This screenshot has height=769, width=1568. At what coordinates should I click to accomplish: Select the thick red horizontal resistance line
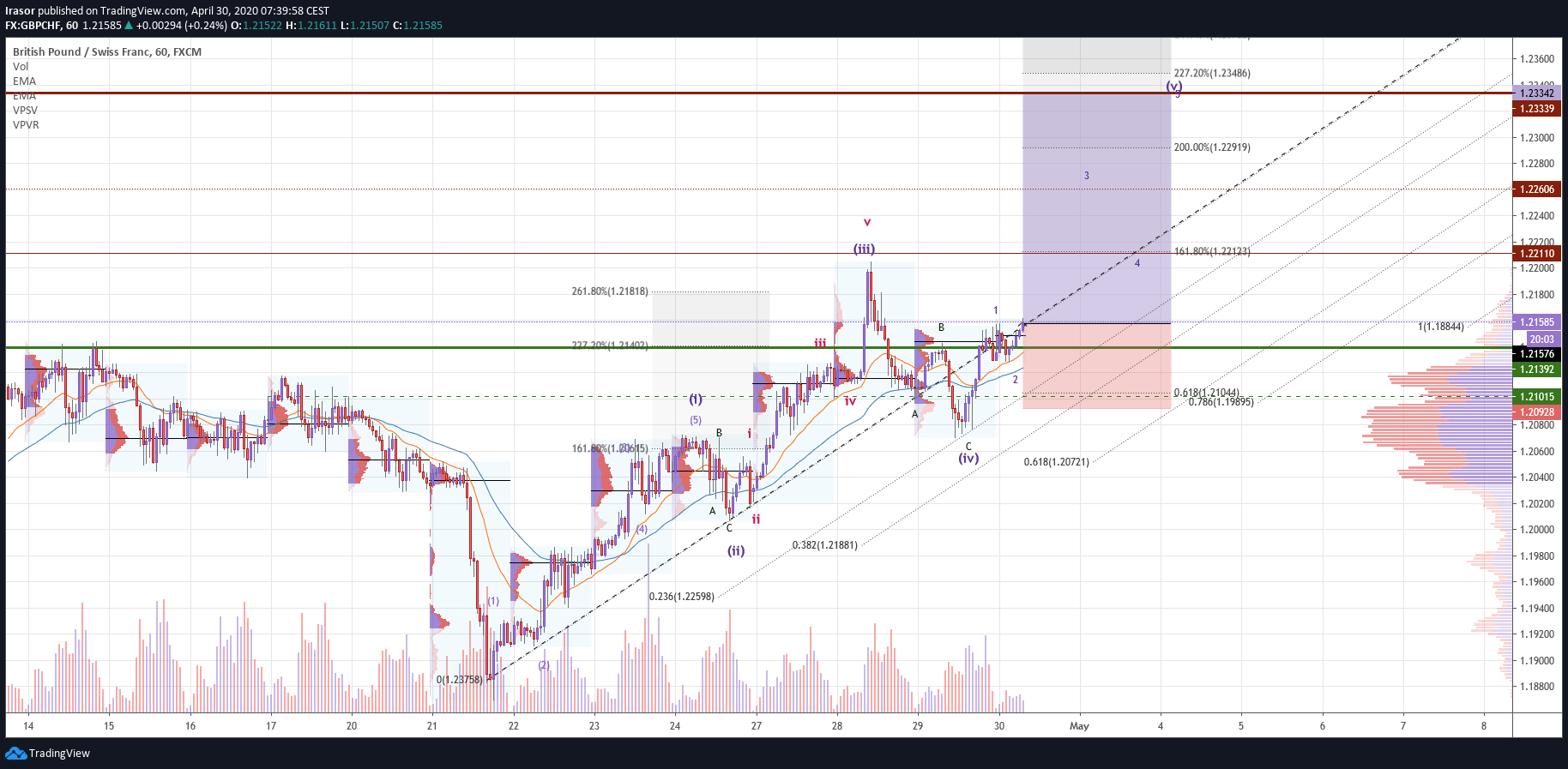(x=758, y=93)
